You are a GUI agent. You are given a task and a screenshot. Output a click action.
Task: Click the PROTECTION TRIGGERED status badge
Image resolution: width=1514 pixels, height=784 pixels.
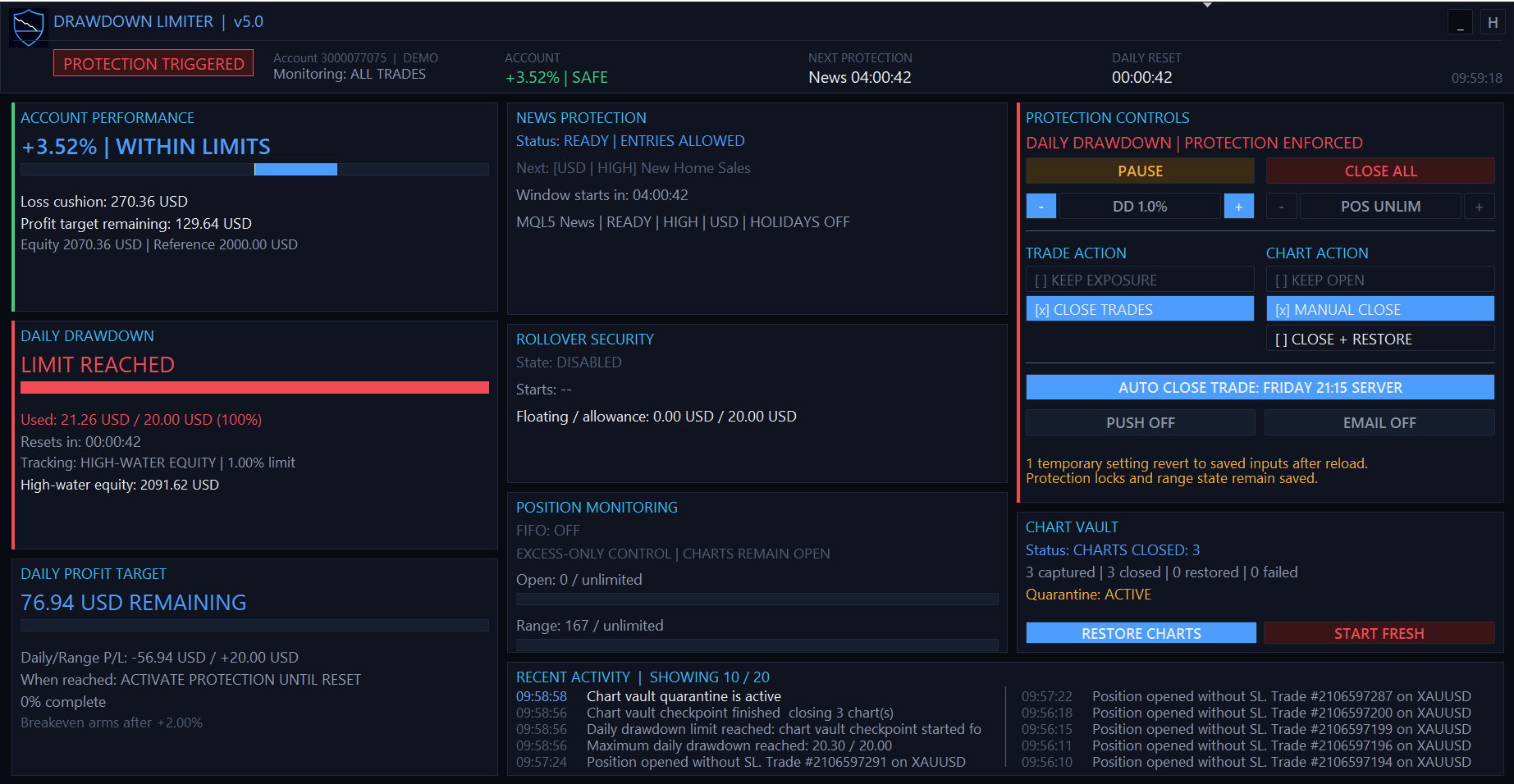point(153,64)
